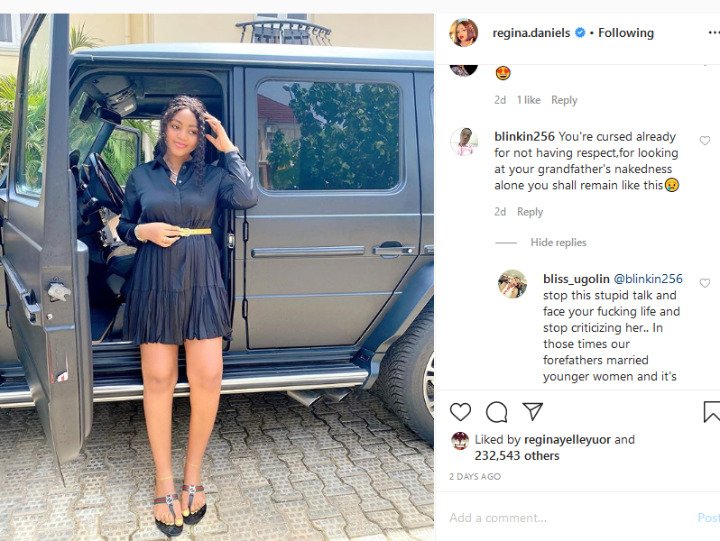The image size is (720, 541).
Task: Reply to blinkin256's comment
Action: (x=530, y=212)
